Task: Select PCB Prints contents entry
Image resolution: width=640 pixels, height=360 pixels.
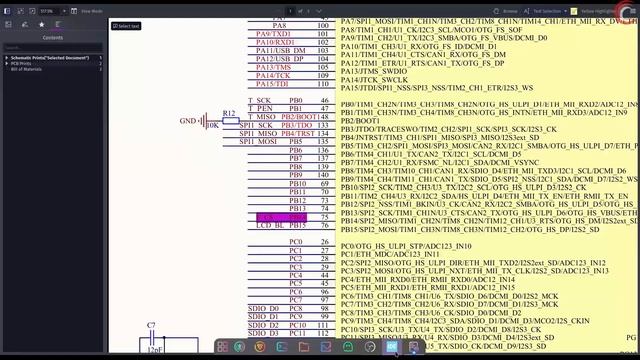Action: (x=21, y=64)
